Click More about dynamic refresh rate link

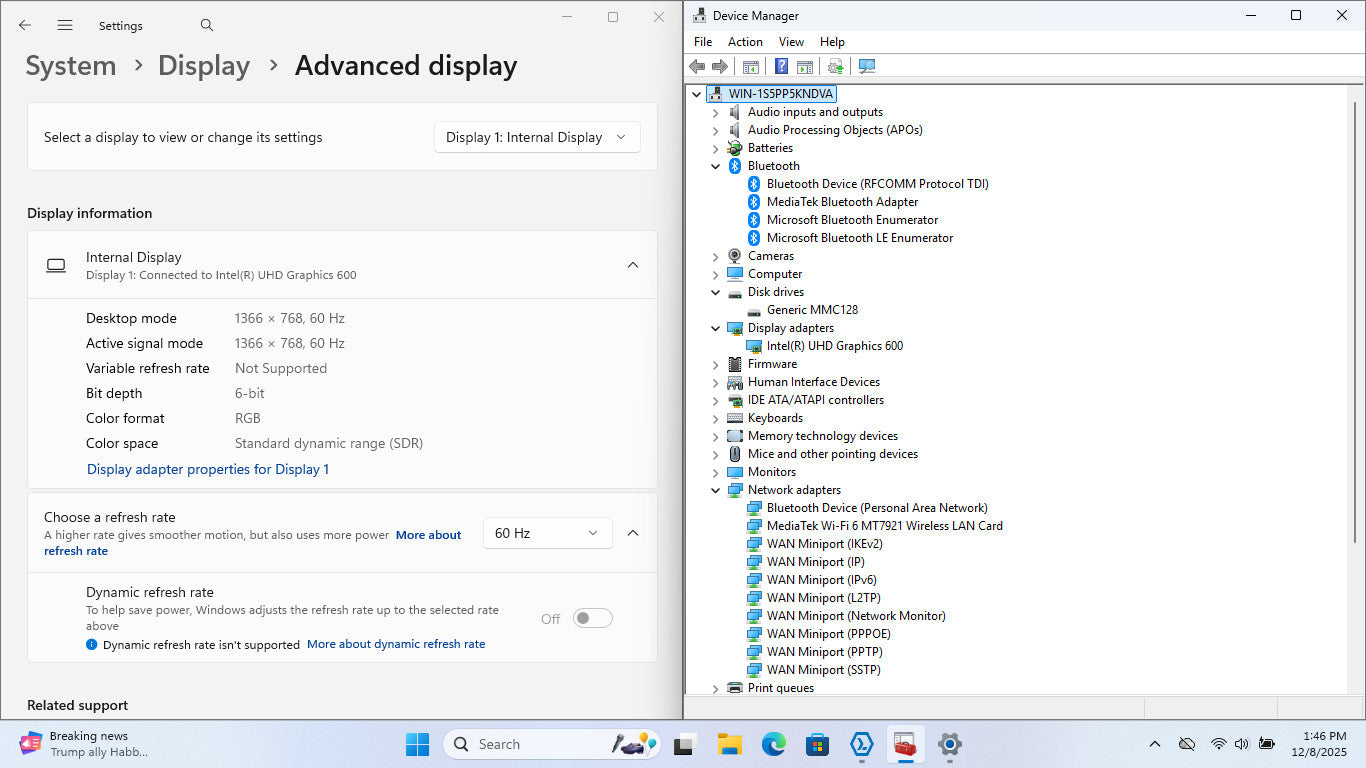coord(396,644)
